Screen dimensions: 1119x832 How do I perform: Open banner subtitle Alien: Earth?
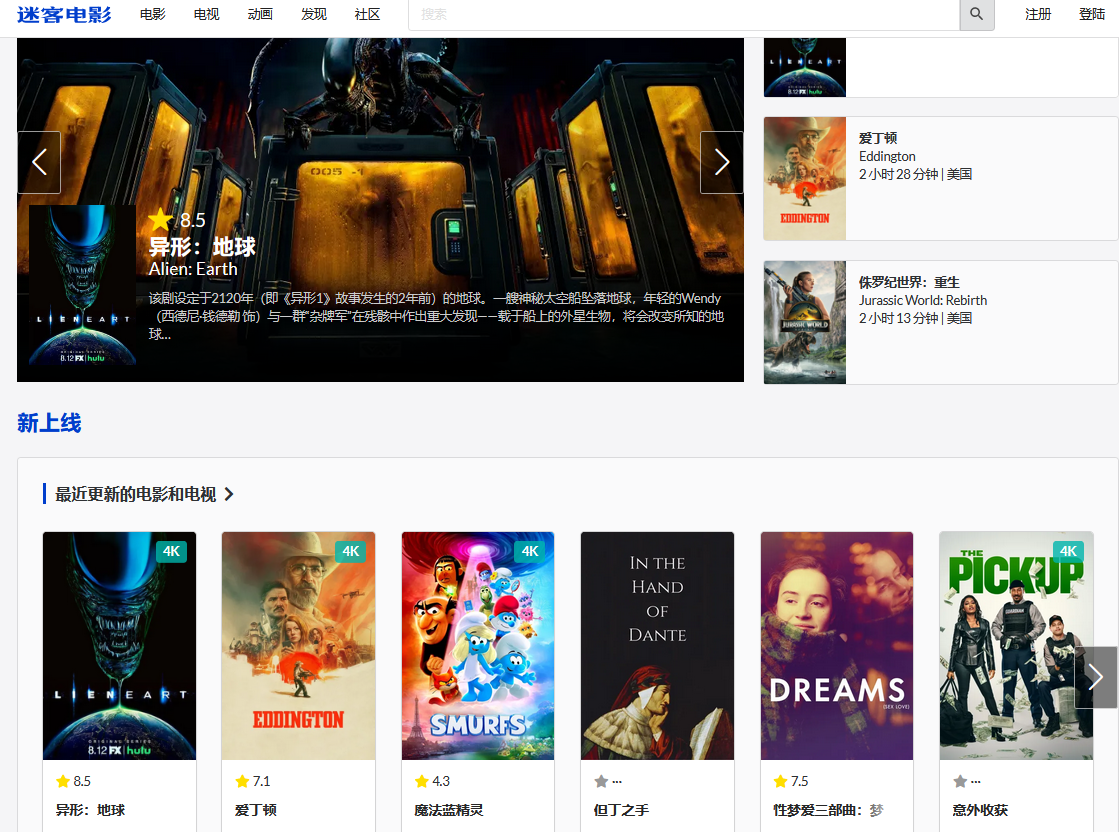click(193, 269)
